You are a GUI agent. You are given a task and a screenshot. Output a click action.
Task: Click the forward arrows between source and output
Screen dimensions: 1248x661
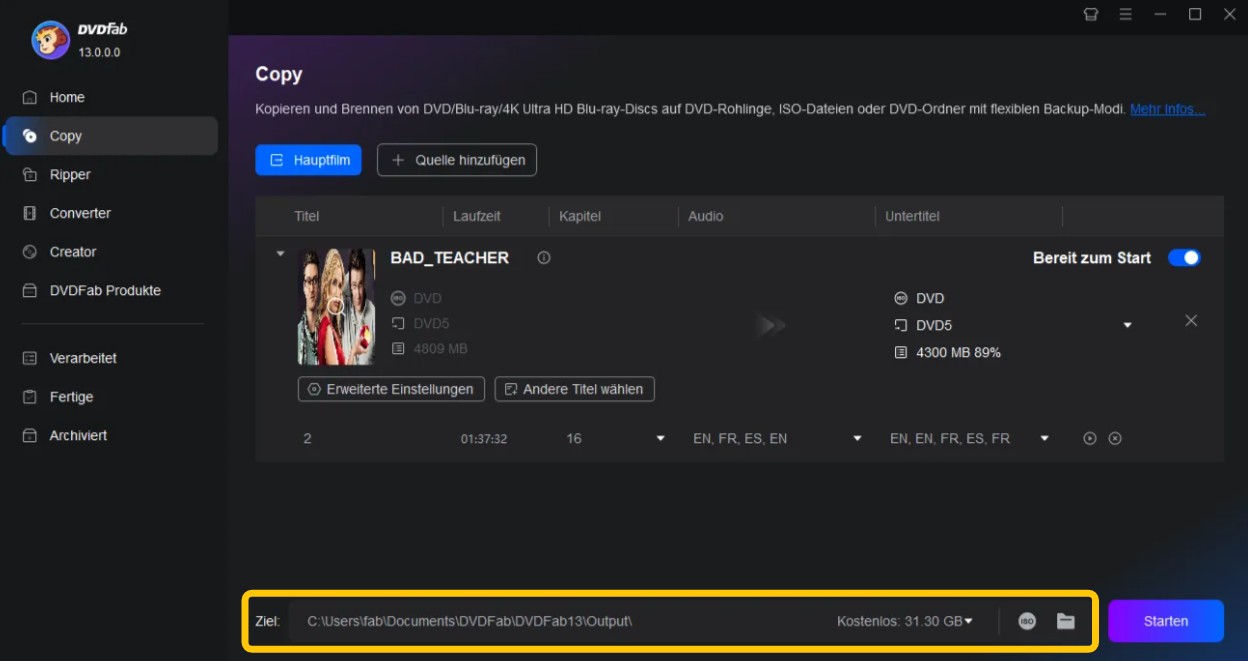(772, 325)
